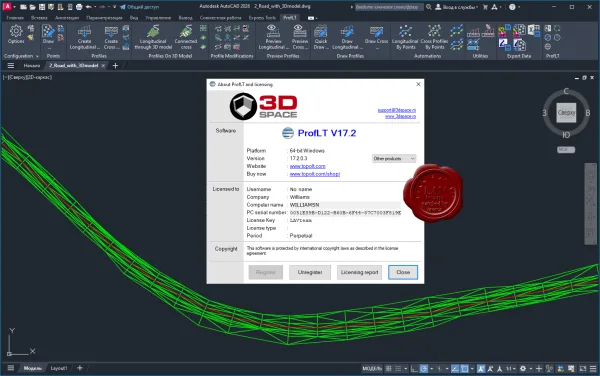
Task: Click the Connected cross tool
Action: (186, 37)
